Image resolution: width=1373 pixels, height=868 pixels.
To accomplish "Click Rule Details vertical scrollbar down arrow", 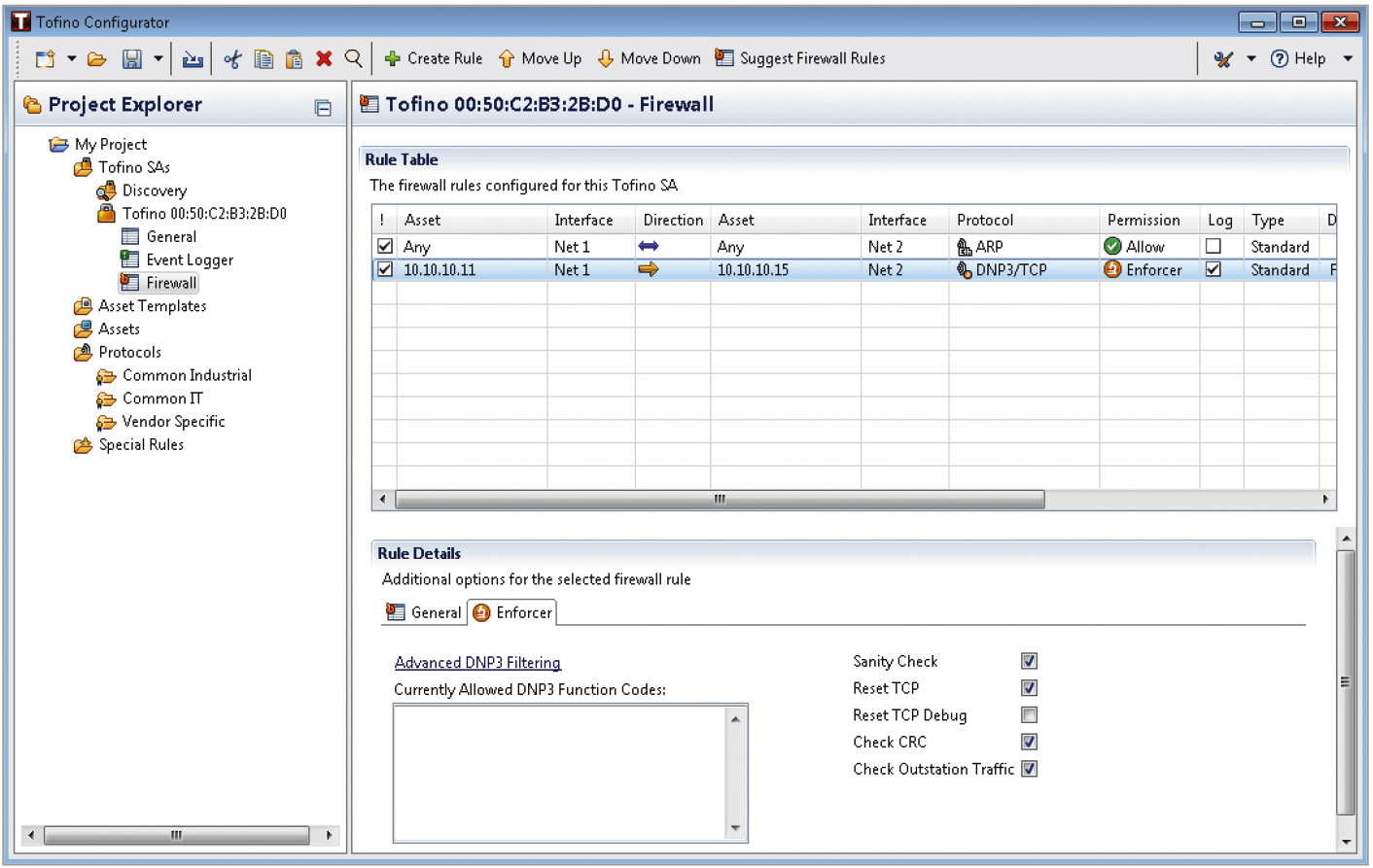I will pyautogui.click(x=1346, y=842).
